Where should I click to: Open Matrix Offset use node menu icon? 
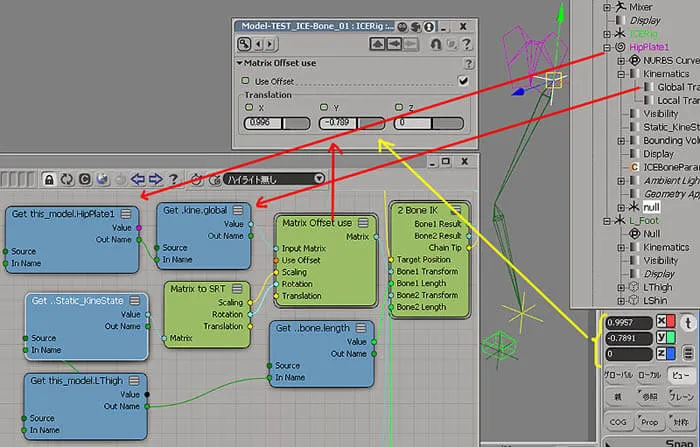(363, 222)
